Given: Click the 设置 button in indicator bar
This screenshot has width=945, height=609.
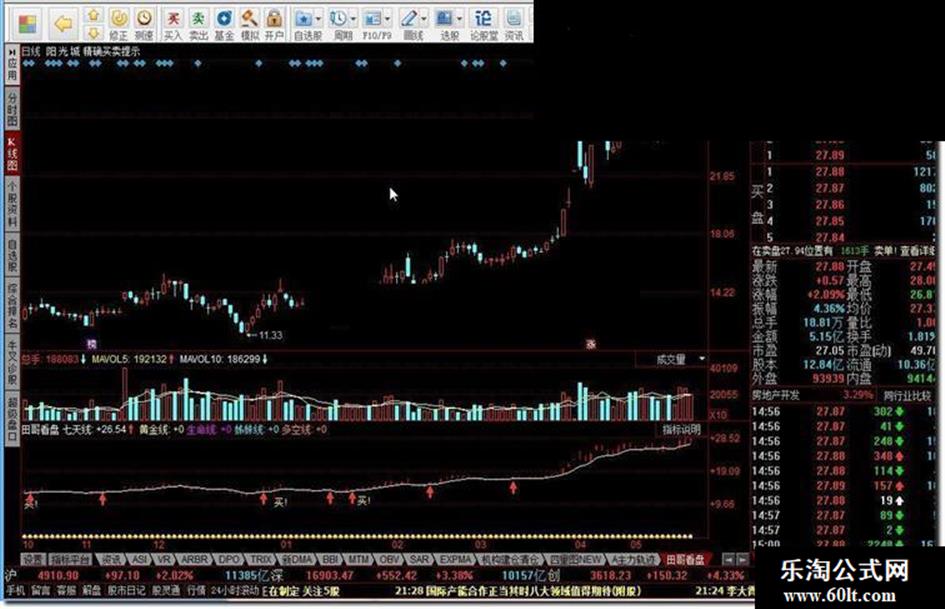Looking at the screenshot, I should [x=33, y=560].
